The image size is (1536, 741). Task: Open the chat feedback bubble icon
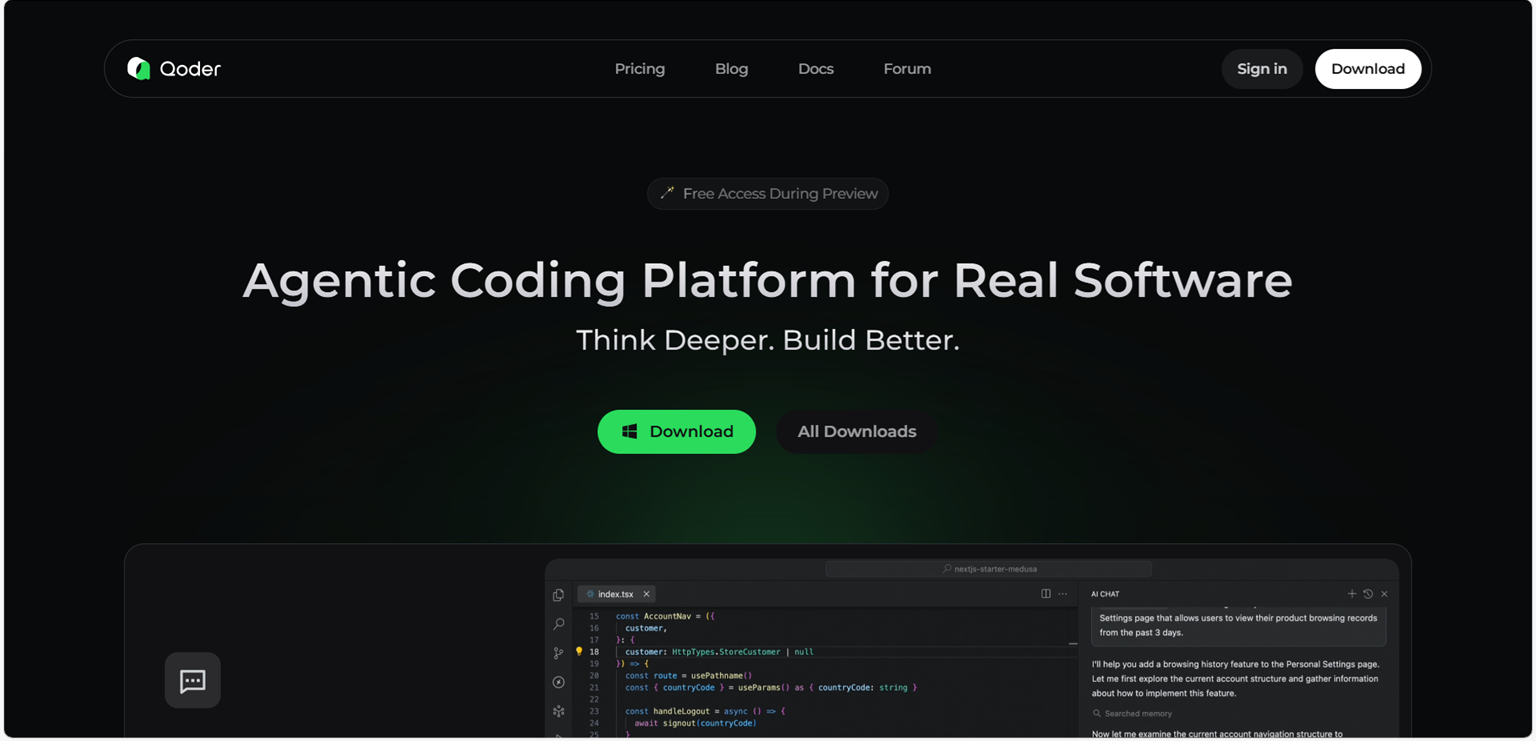point(193,681)
